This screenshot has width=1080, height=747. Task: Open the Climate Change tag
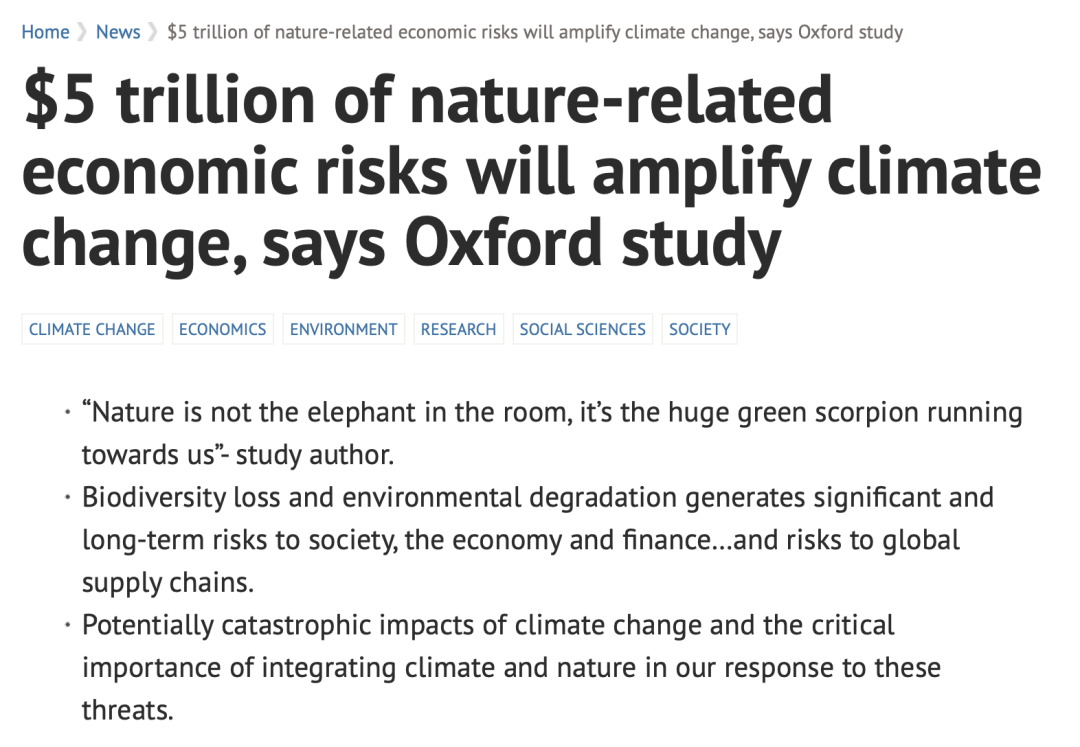(92, 329)
